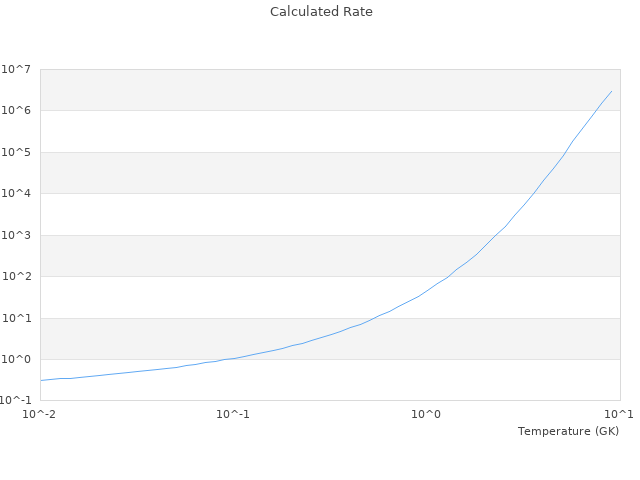The width and height of the screenshot is (640, 480).
Task: Click the 10^0 label on the y-axis
Action: pos(16,360)
